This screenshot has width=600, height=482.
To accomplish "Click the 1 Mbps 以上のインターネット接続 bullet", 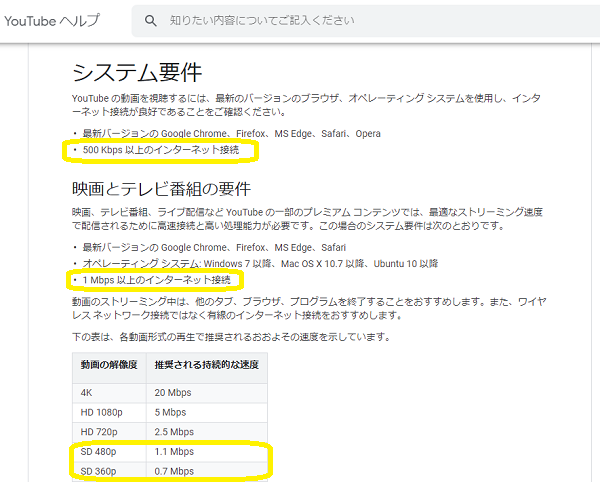I will 157,280.
